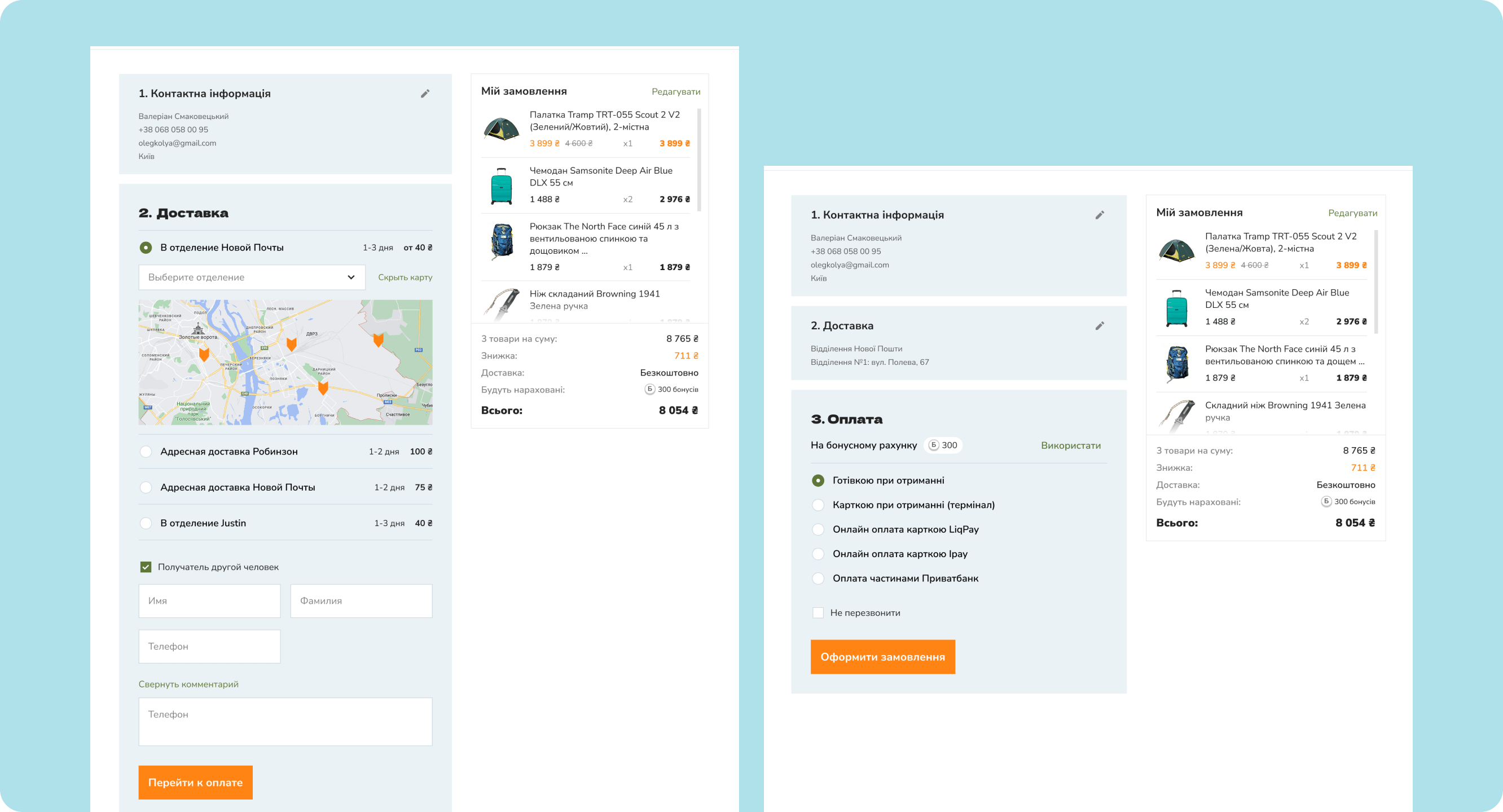Image resolution: width=1503 pixels, height=812 pixels.
Task: Click the left order list scrollbar
Action: [x=699, y=160]
